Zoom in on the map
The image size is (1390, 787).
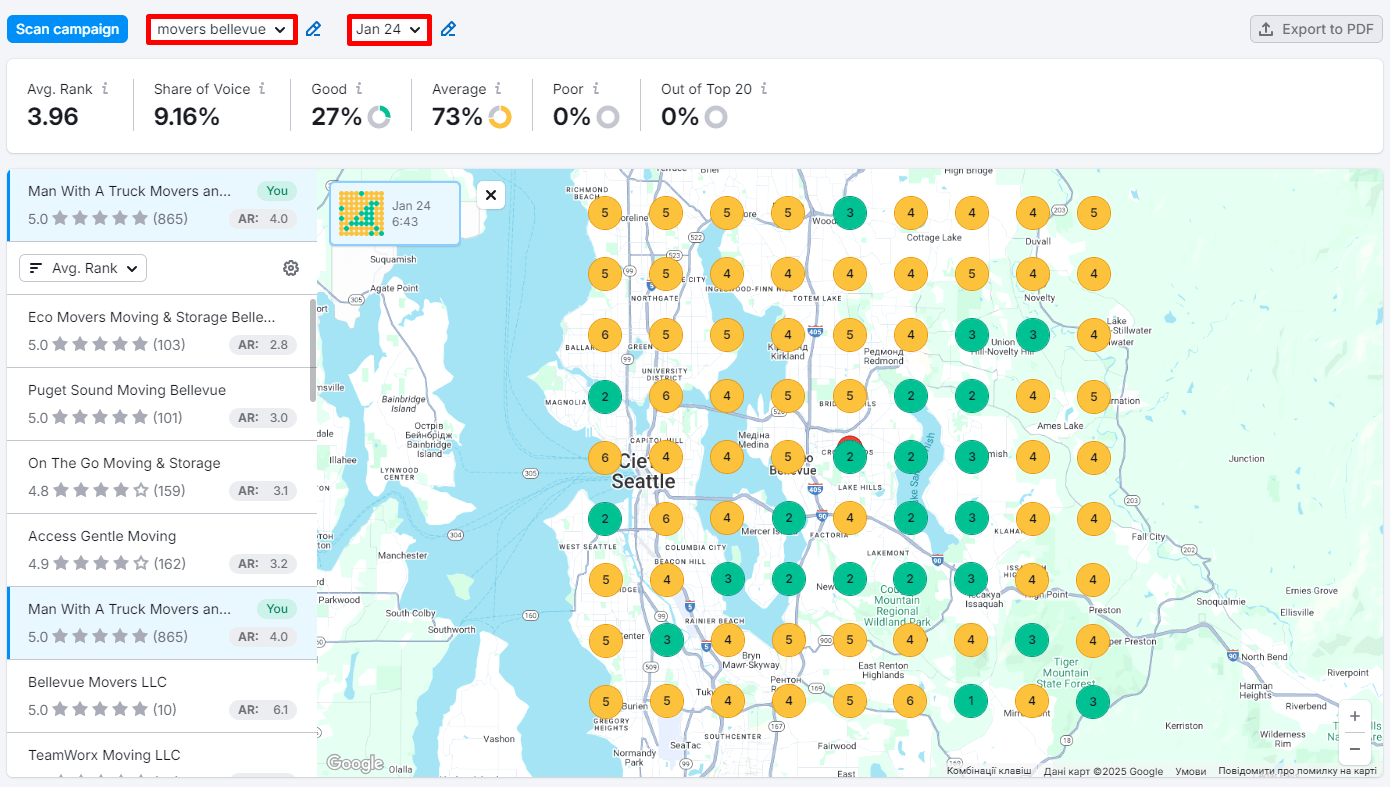pyautogui.click(x=1354, y=716)
